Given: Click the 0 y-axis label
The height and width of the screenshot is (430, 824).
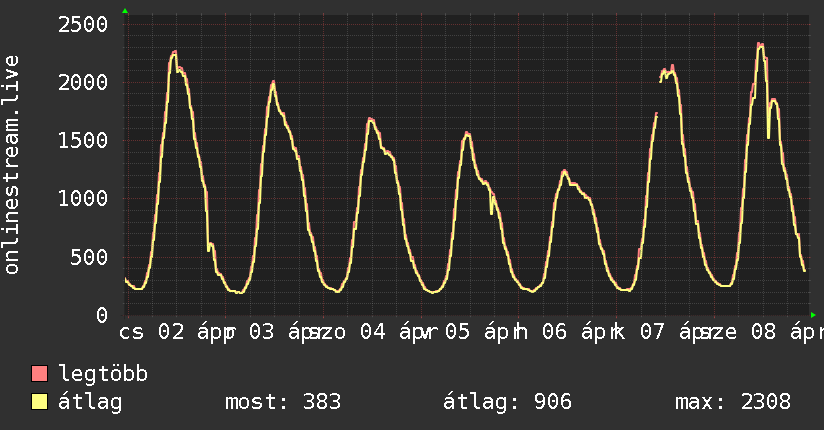Looking at the screenshot, I should (x=101, y=315).
